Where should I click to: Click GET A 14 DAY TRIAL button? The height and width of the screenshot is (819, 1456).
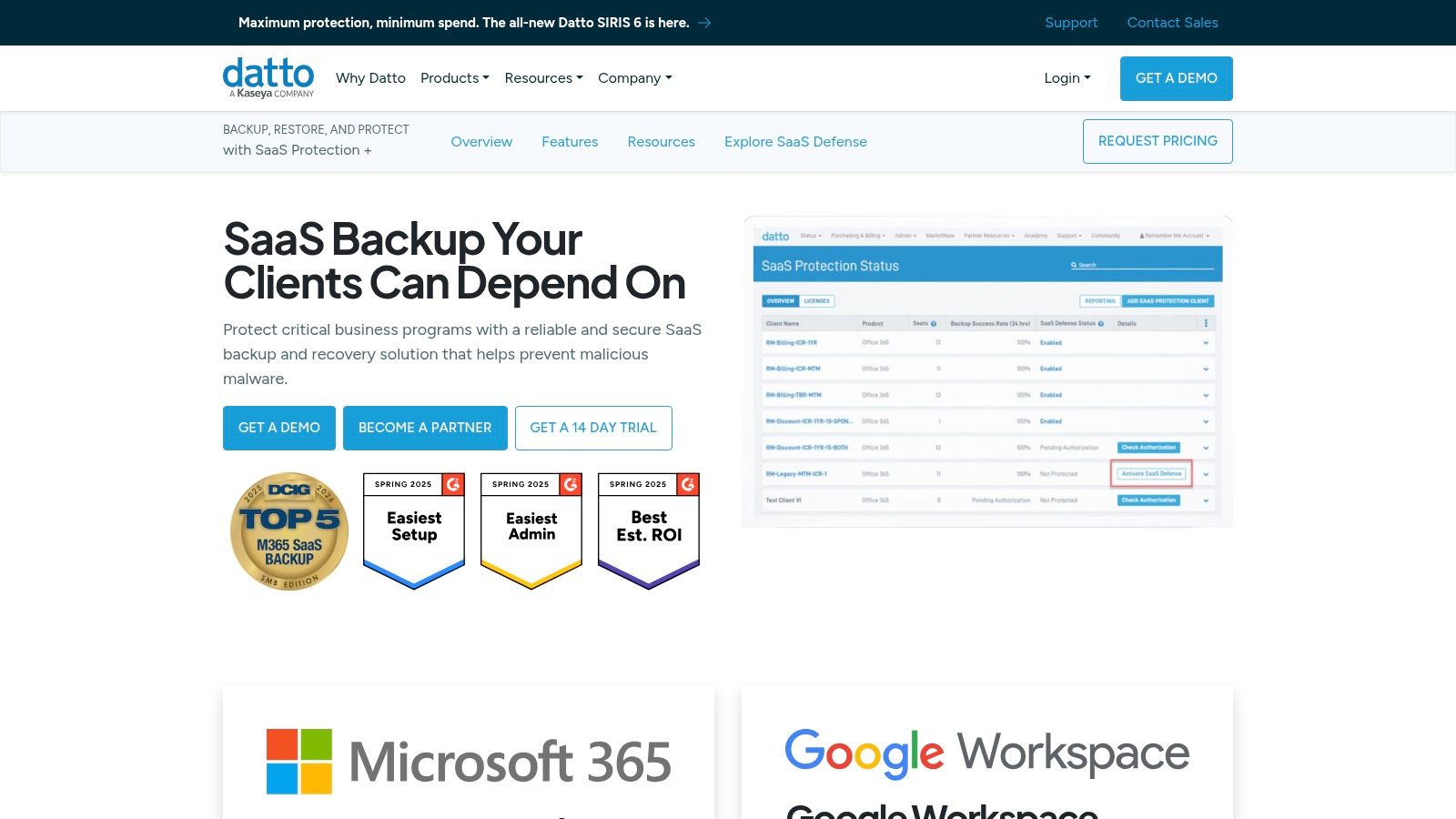click(593, 428)
